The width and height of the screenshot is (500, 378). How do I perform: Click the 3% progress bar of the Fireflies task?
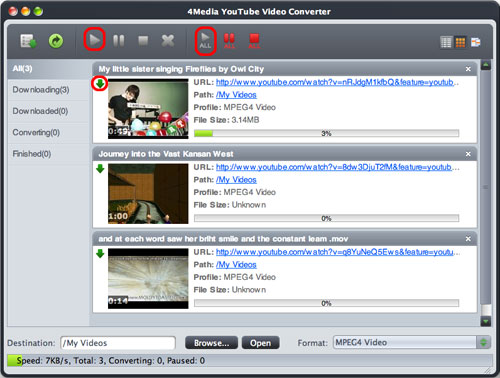(x=327, y=134)
